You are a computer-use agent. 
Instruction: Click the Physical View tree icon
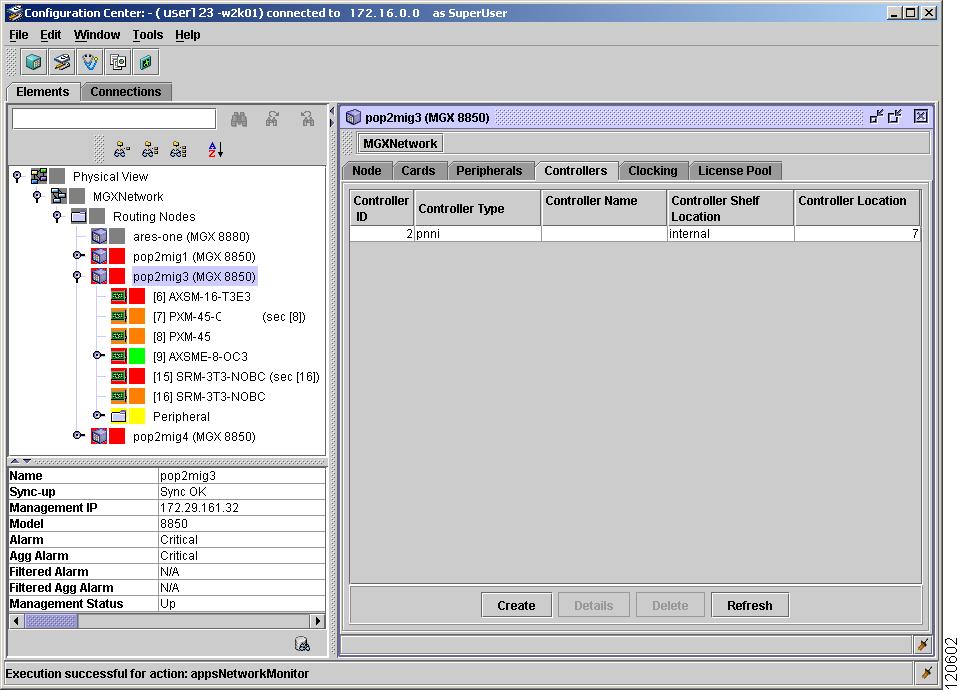39,177
